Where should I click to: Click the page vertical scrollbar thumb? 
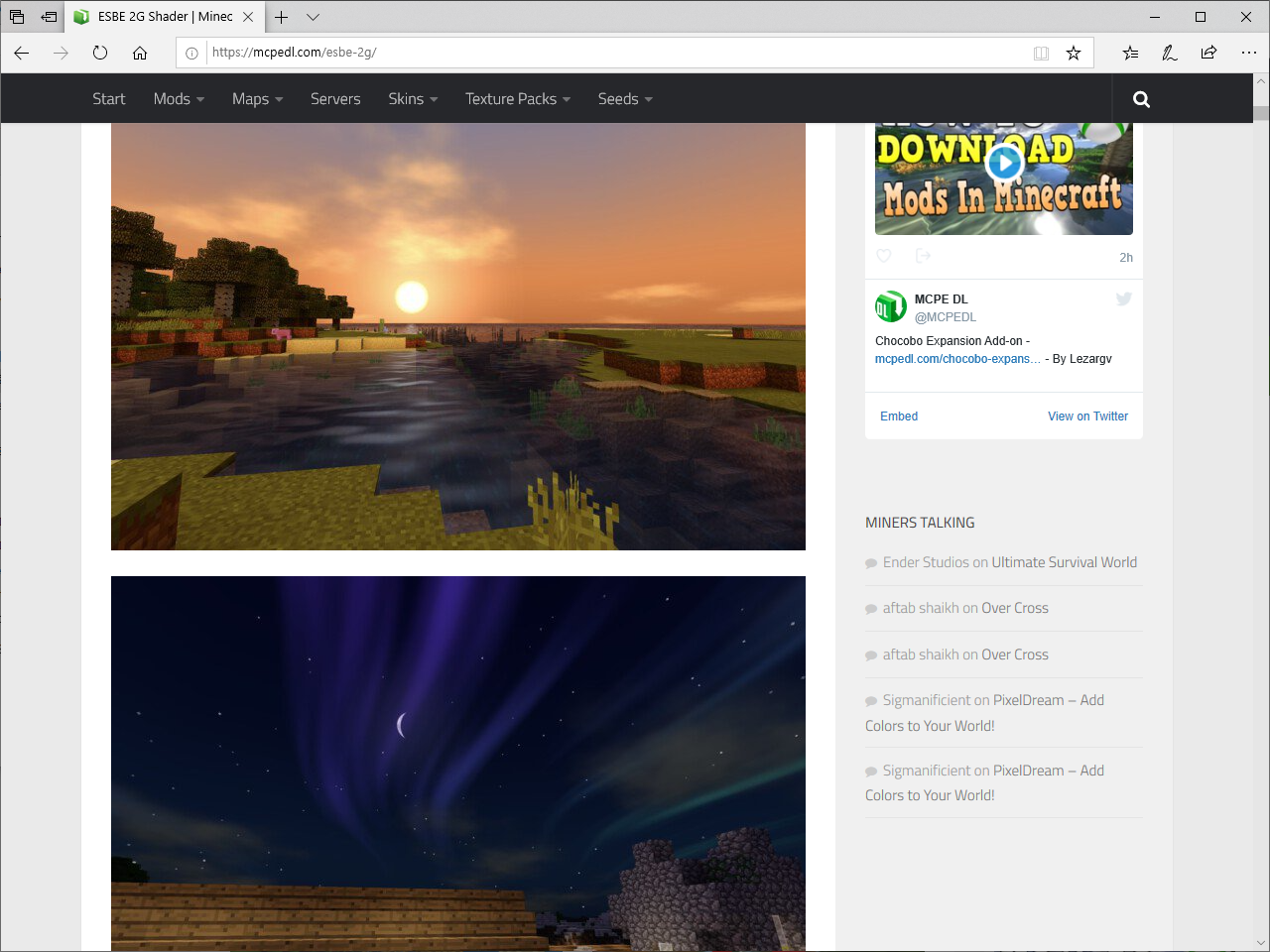(x=1261, y=114)
